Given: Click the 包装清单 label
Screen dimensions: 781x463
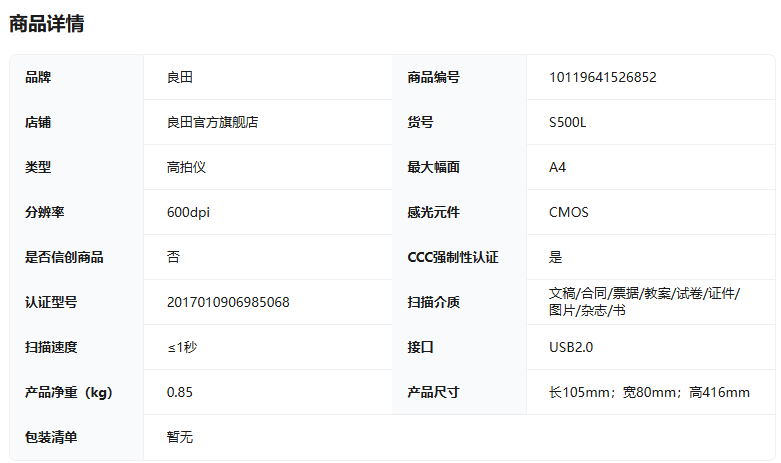Looking at the screenshot, I should point(51,437).
